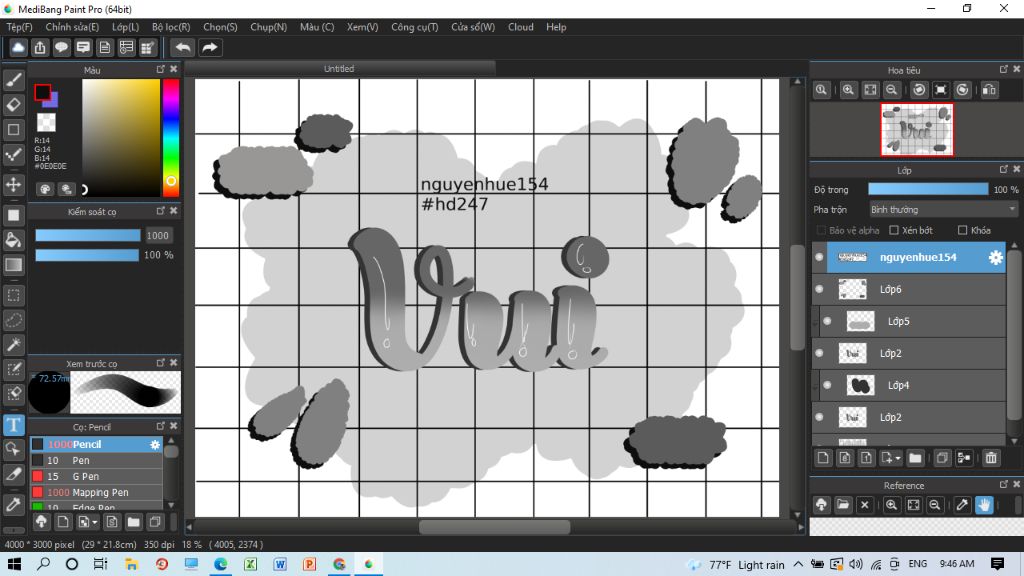Toggle the Khóa checkbox
Viewport: 1024px width, 576px height.
click(962, 231)
